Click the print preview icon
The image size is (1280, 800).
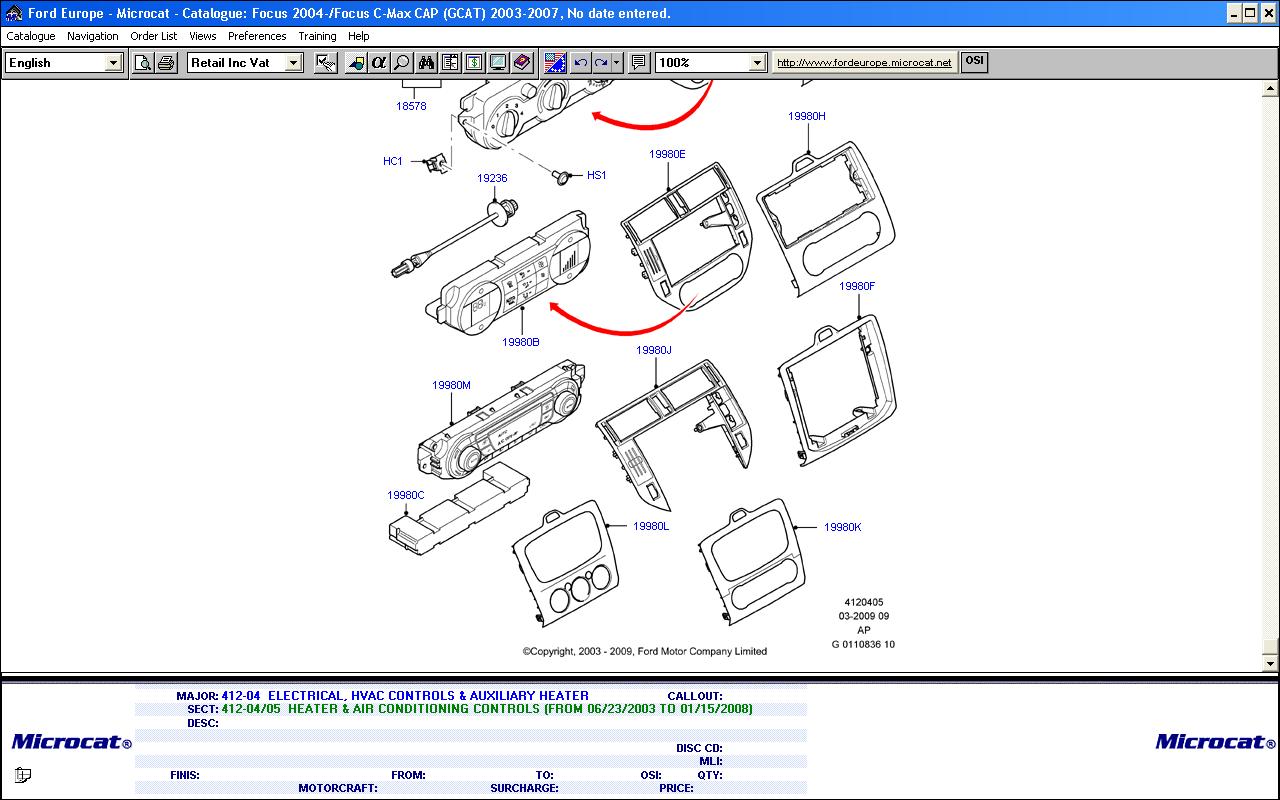click(143, 63)
